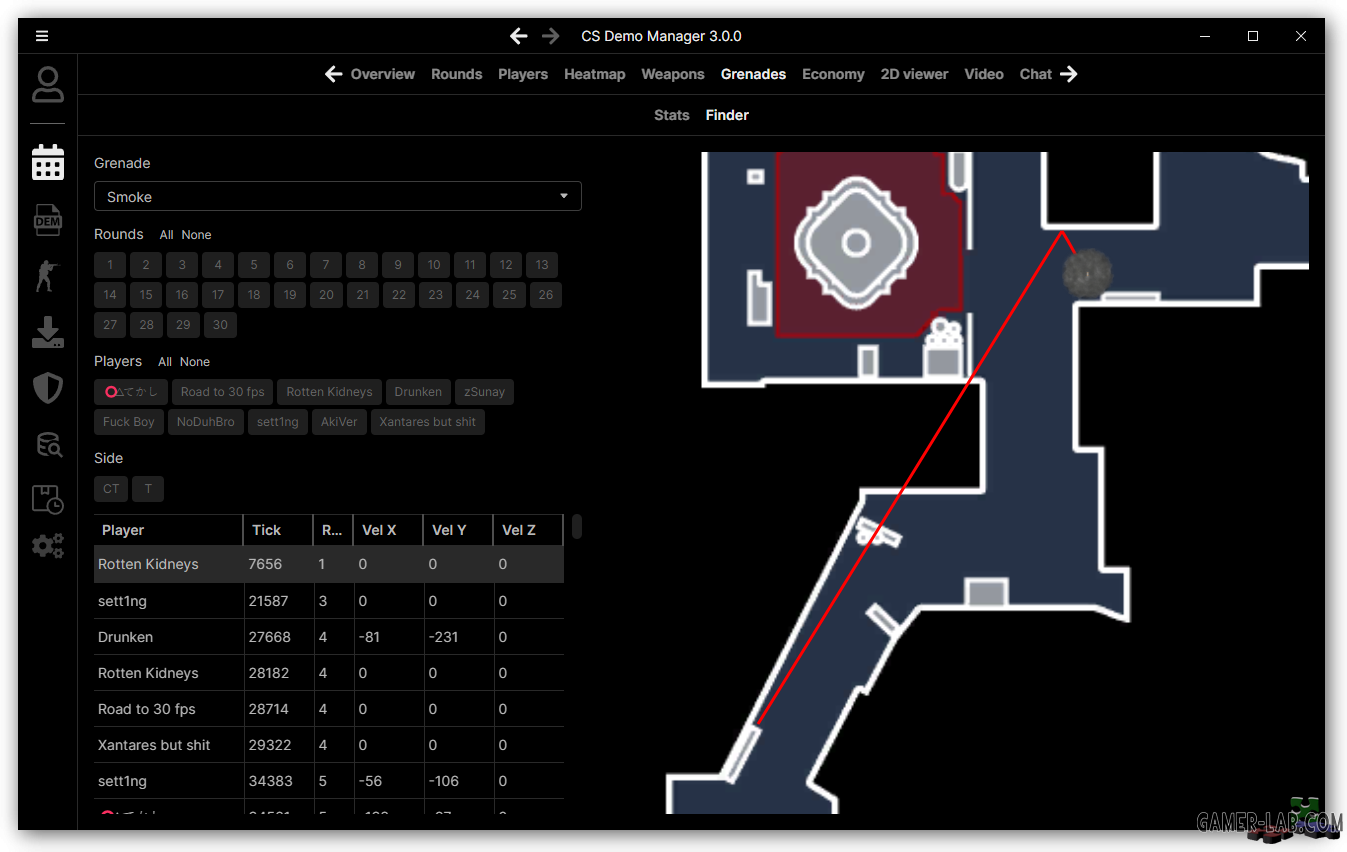The image size is (1347, 852).
Task: Sort table by Vel Y column header
Action: (458, 530)
